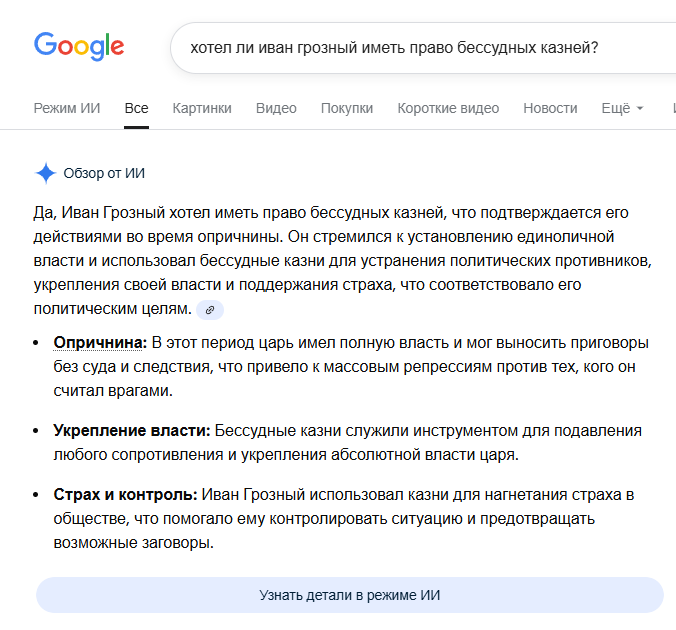Open the Новости tab
This screenshot has height=630, width=676.
[x=550, y=108]
